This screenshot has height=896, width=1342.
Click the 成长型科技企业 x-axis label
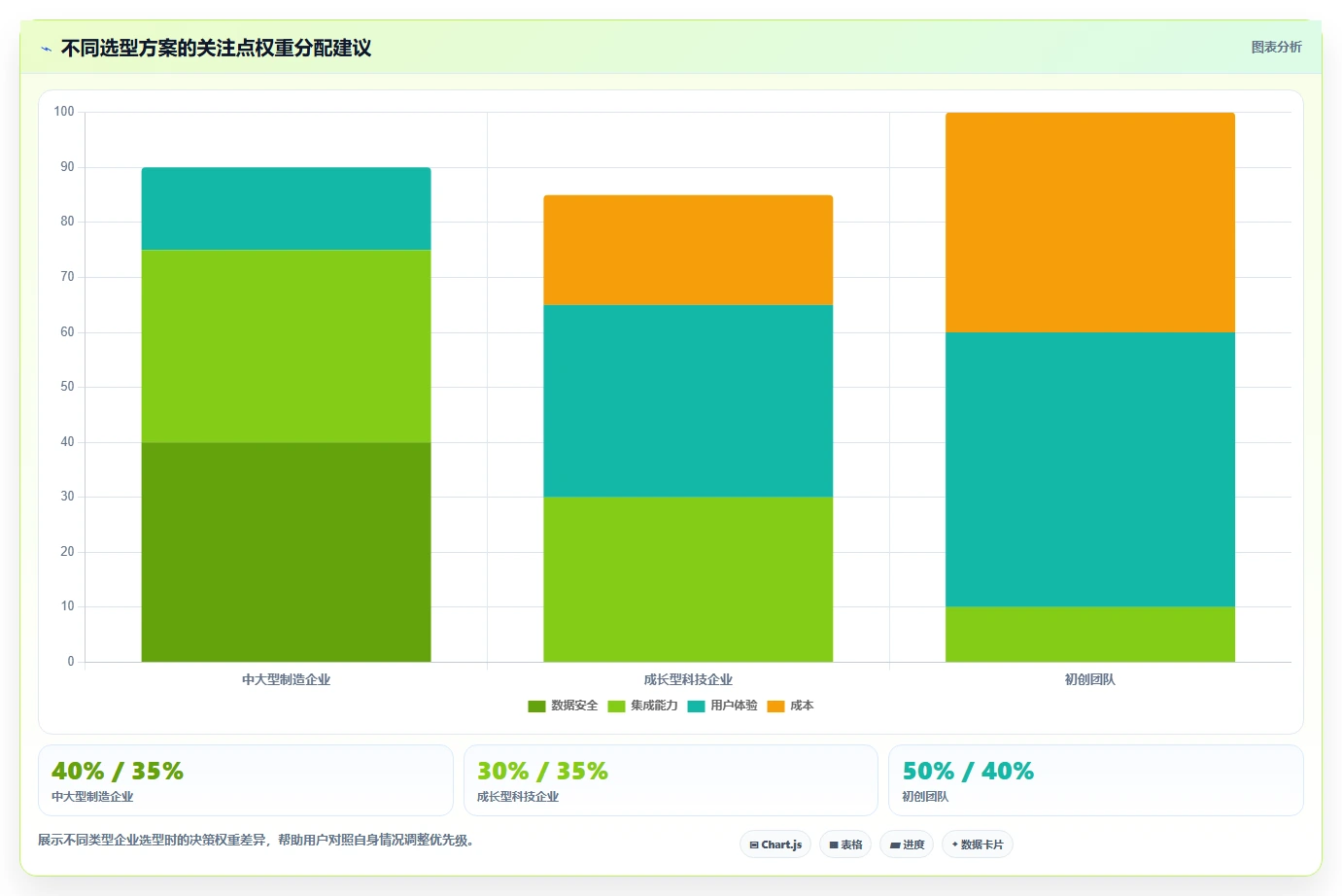tap(688, 679)
